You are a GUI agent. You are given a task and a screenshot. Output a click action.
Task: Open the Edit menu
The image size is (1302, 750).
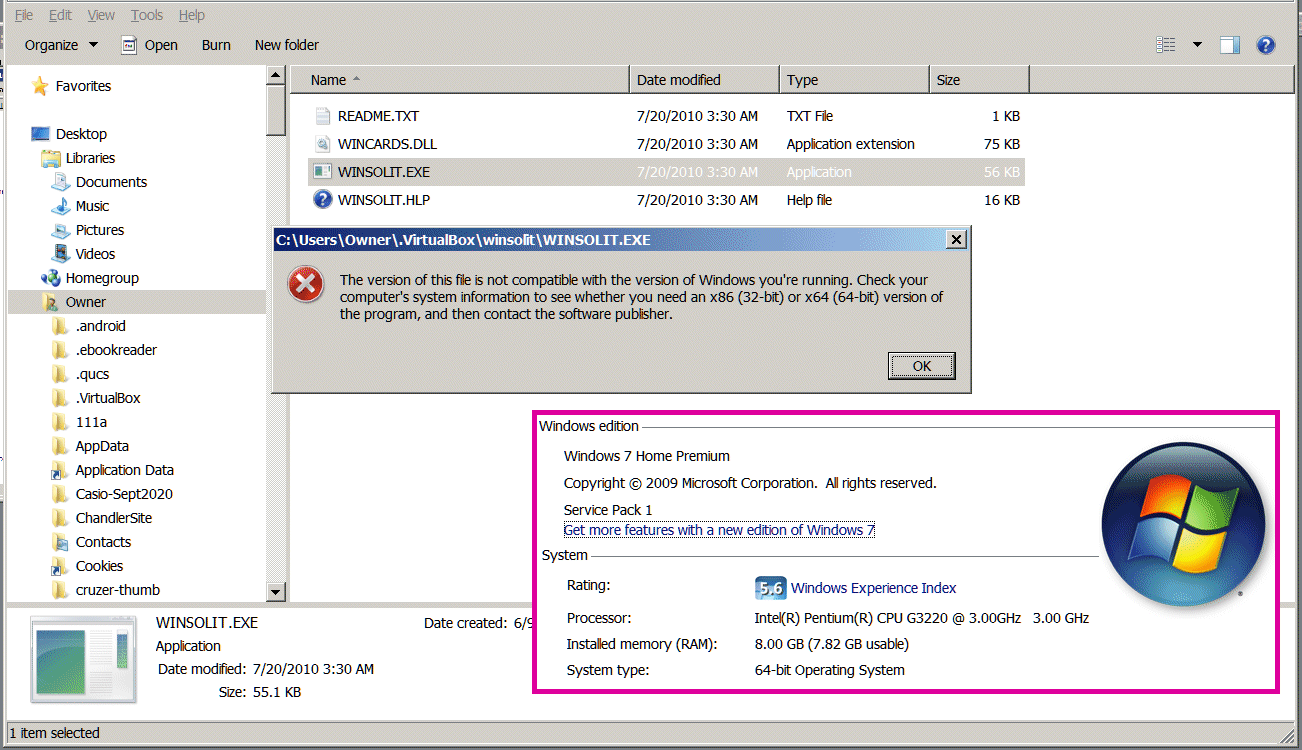click(x=60, y=15)
